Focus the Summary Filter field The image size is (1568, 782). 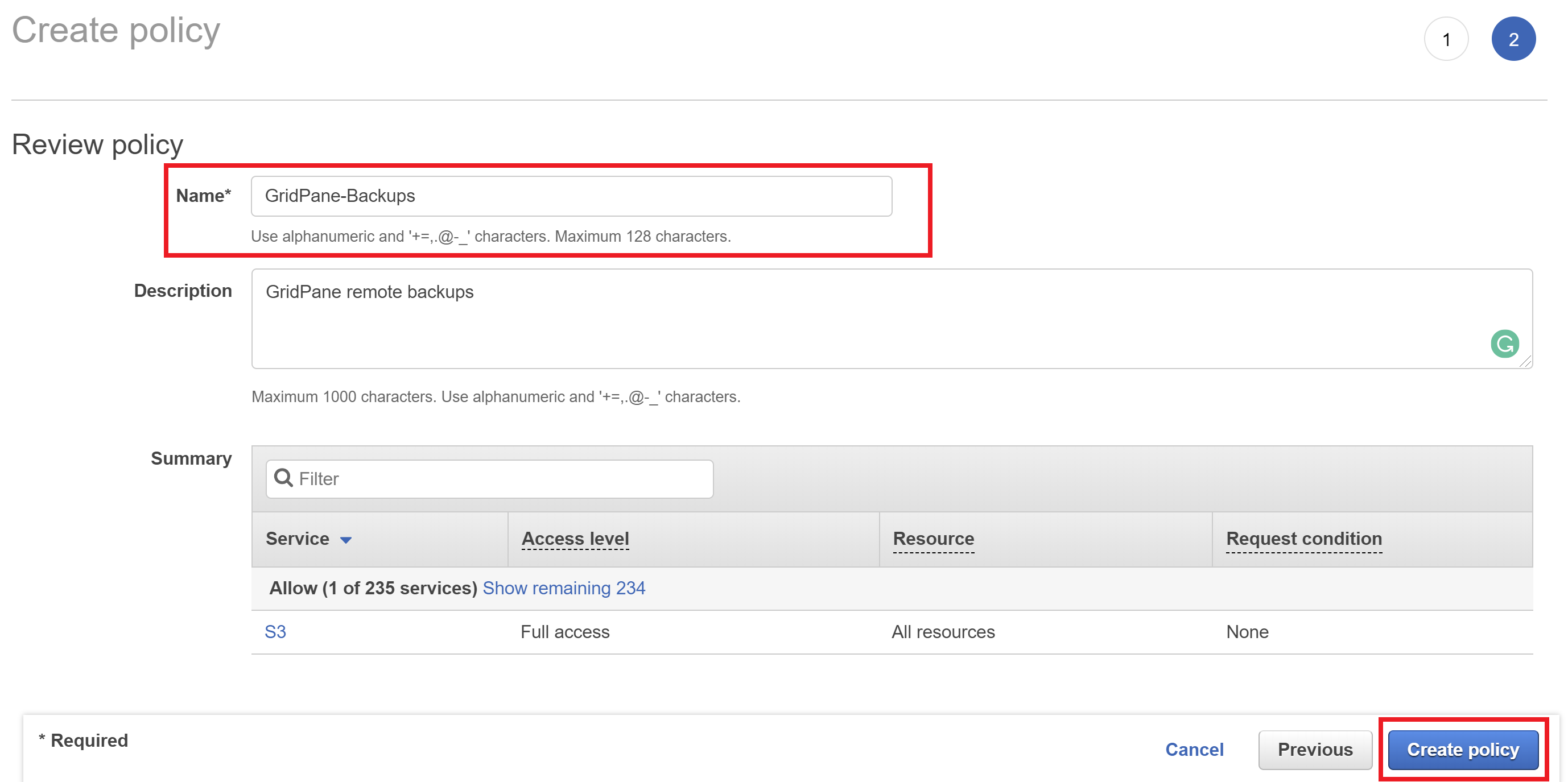tap(489, 479)
